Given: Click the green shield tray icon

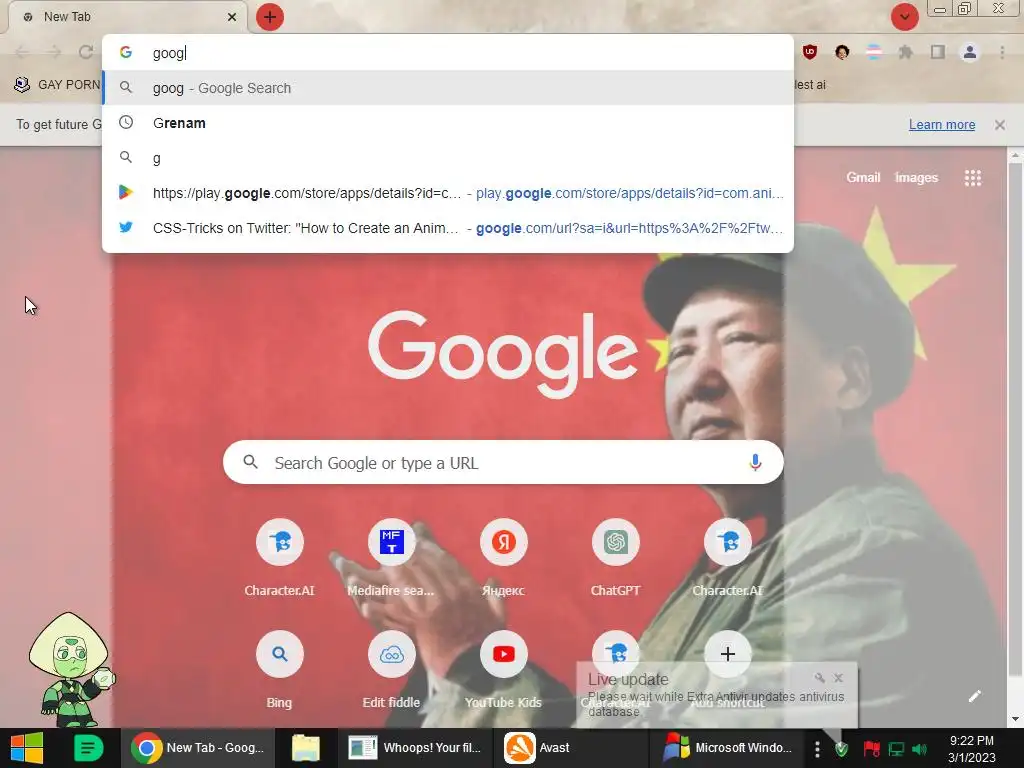Looking at the screenshot, I should (842, 748).
